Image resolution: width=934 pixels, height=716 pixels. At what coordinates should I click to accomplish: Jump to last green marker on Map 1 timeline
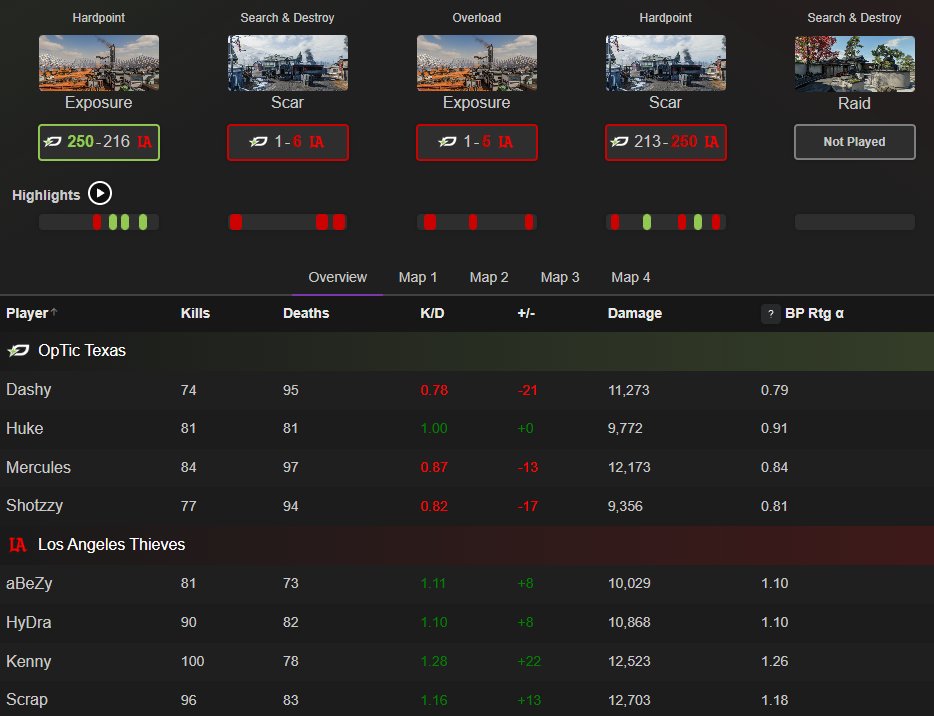(143, 222)
